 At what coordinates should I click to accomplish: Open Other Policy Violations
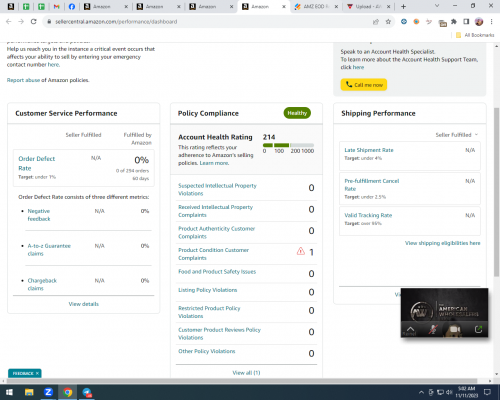(207, 351)
